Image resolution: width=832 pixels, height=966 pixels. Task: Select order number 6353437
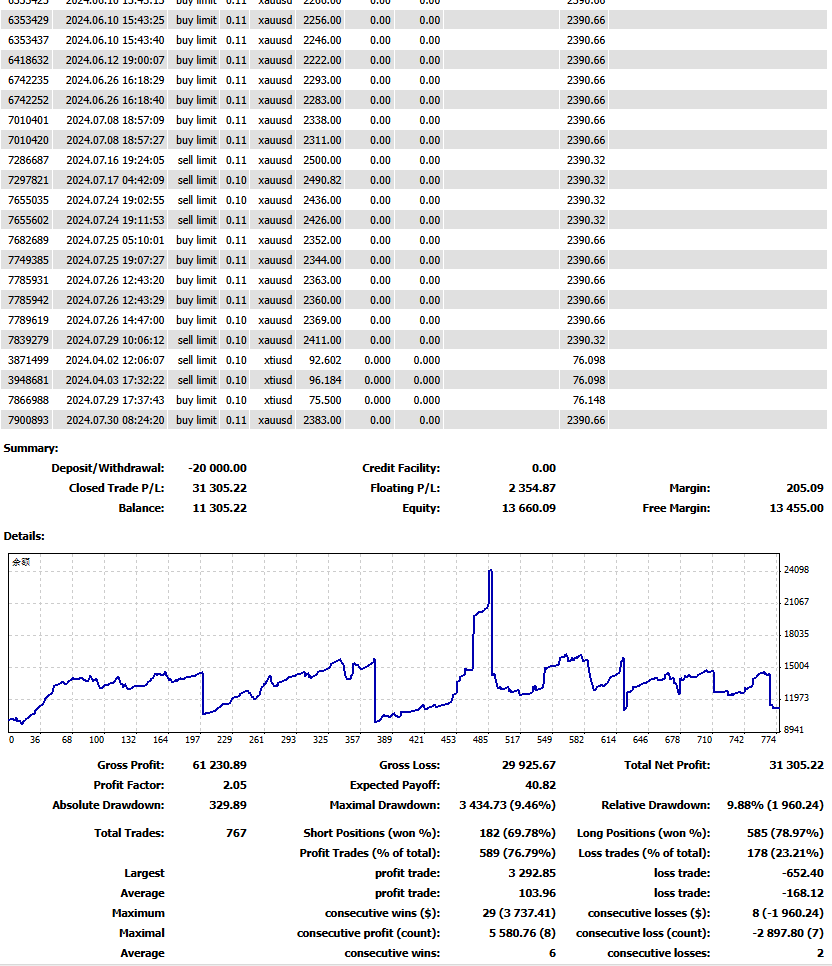[28, 40]
